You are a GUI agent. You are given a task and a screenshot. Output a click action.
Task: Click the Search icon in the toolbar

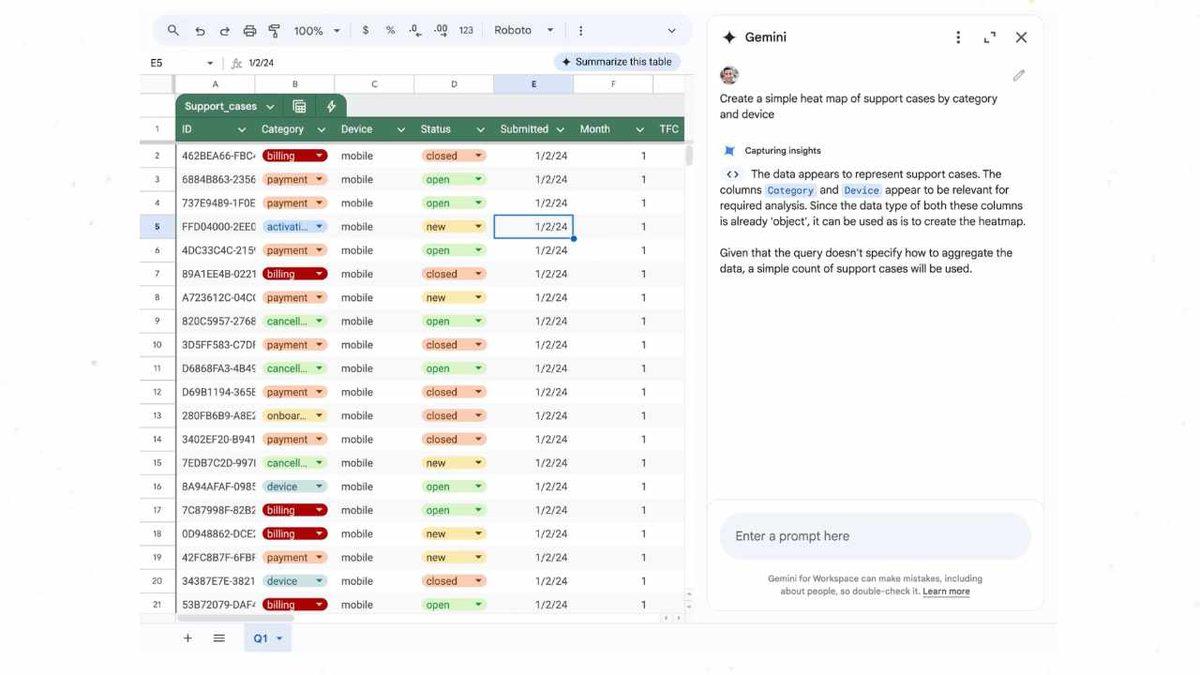click(x=172, y=30)
